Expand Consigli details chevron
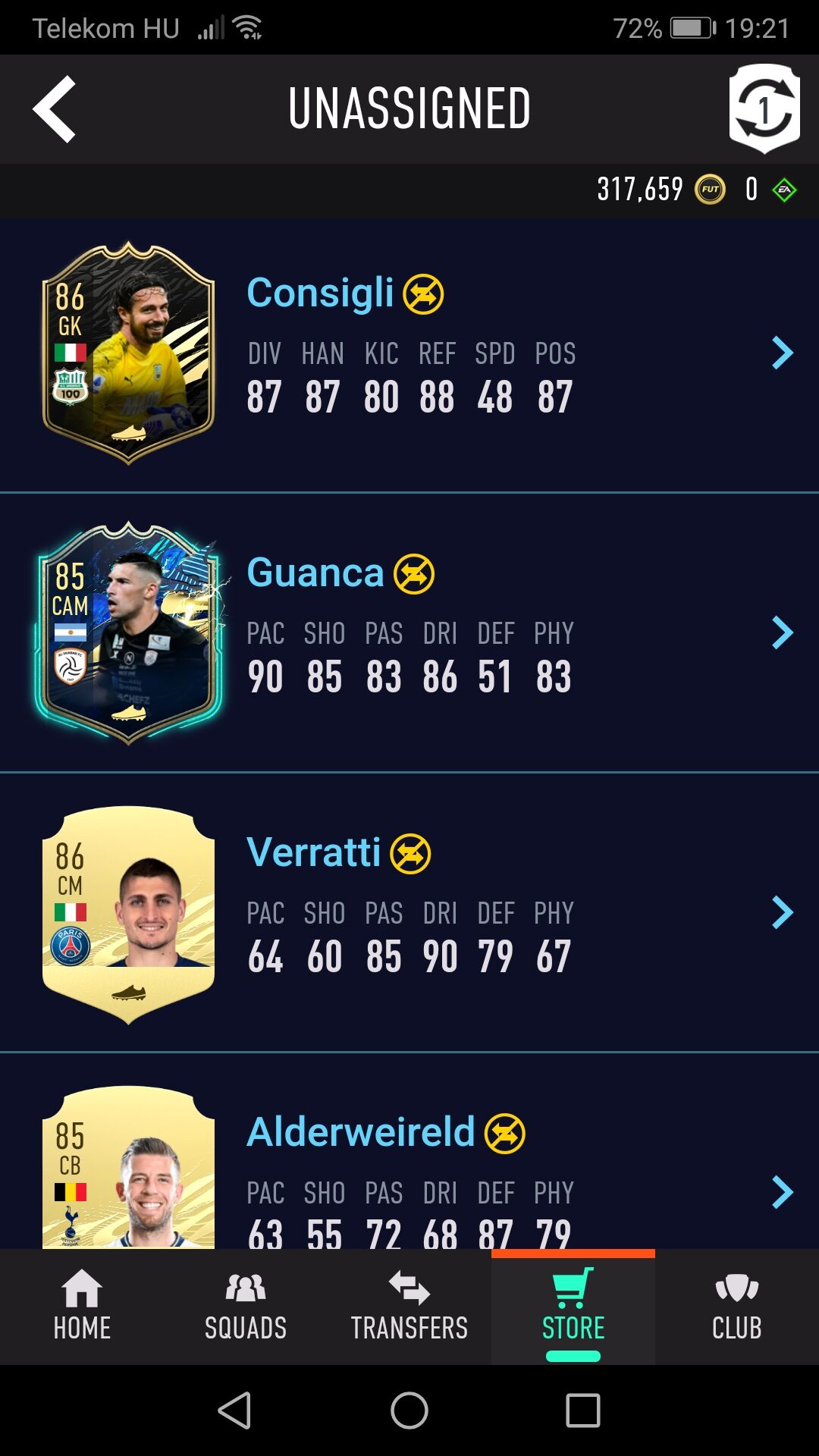 [782, 353]
